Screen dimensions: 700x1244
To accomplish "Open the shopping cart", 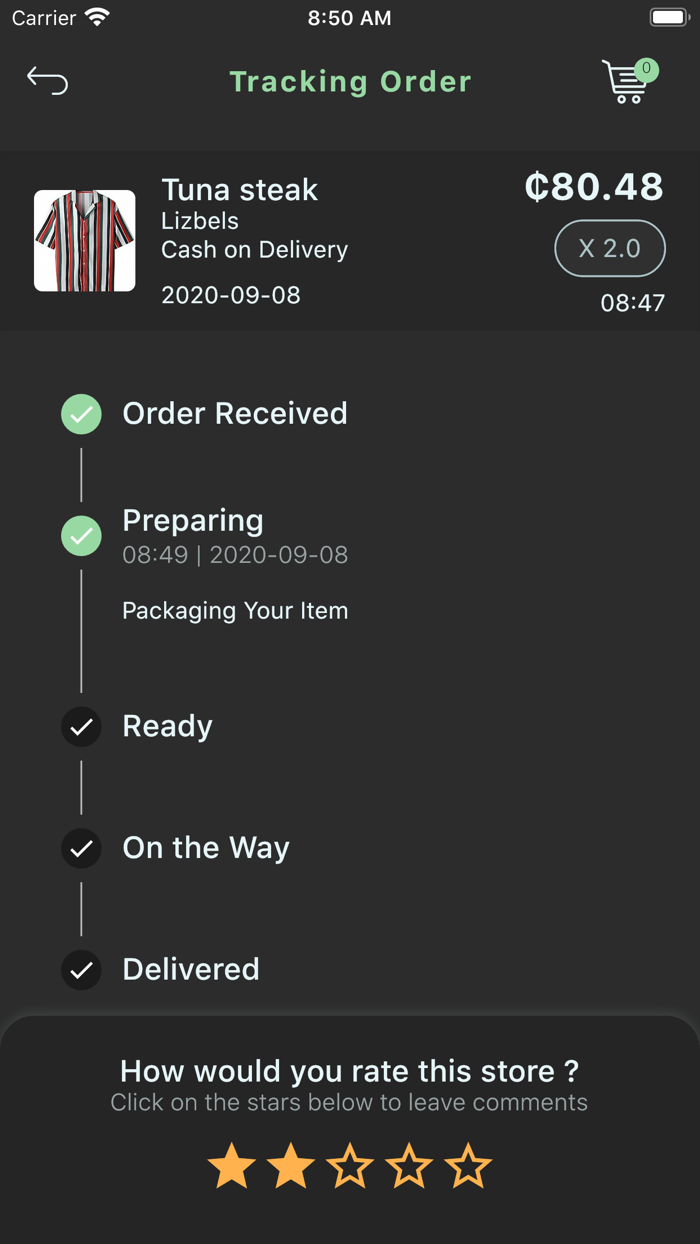I will pyautogui.click(x=625, y=82).
